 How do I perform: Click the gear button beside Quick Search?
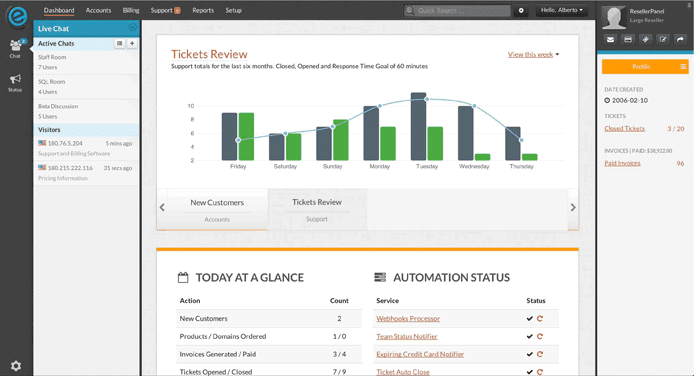point(521,11)
